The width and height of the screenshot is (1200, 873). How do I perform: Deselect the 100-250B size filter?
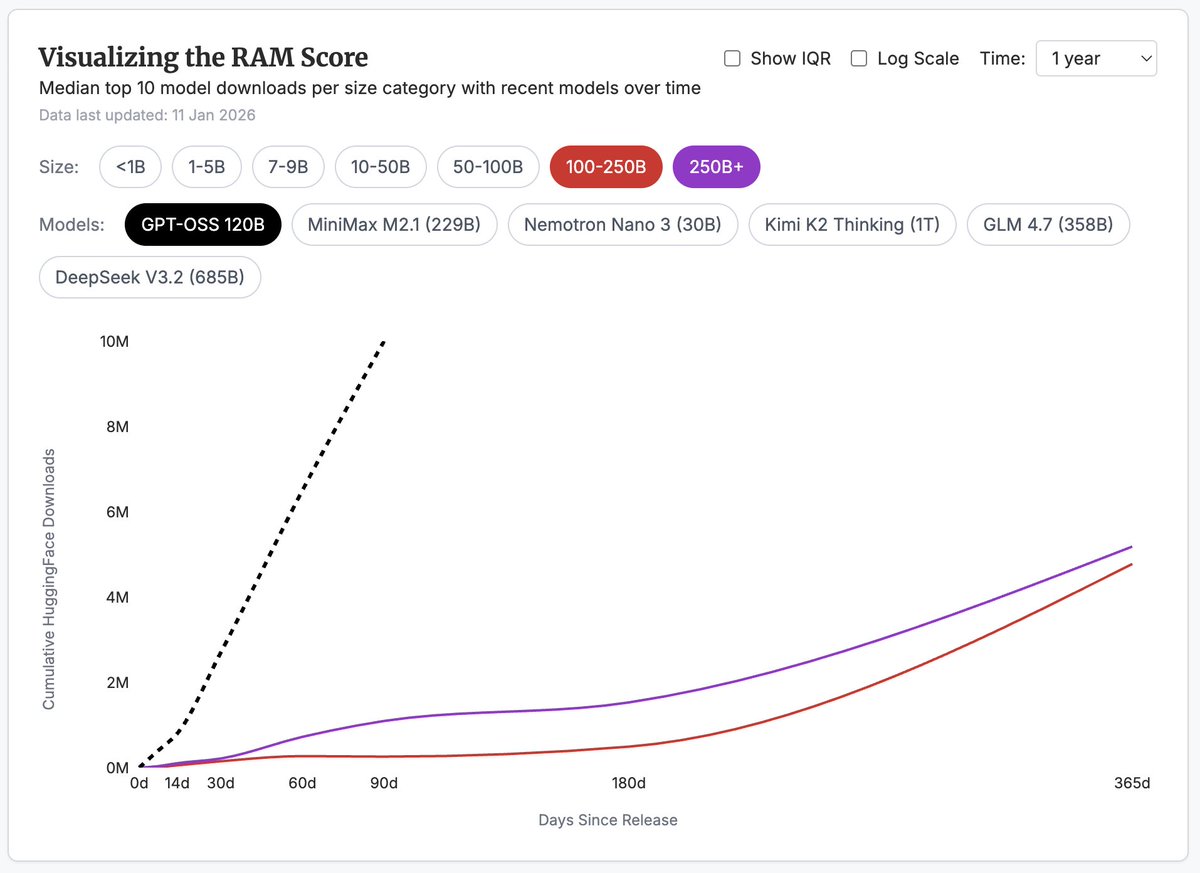point(606,166)
